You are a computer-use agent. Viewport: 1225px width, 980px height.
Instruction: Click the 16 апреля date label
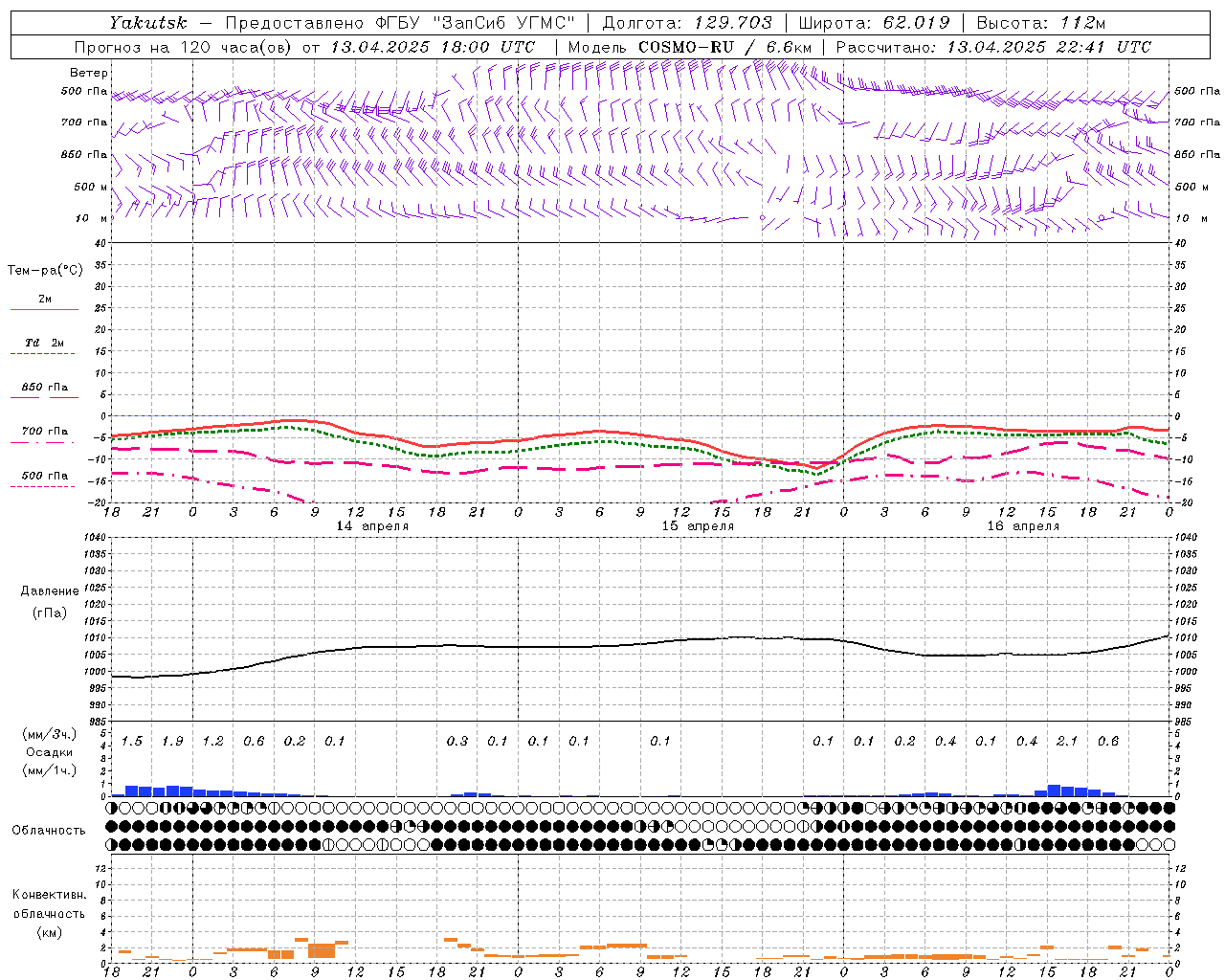pyautogui.click(x=1023, y=526)
